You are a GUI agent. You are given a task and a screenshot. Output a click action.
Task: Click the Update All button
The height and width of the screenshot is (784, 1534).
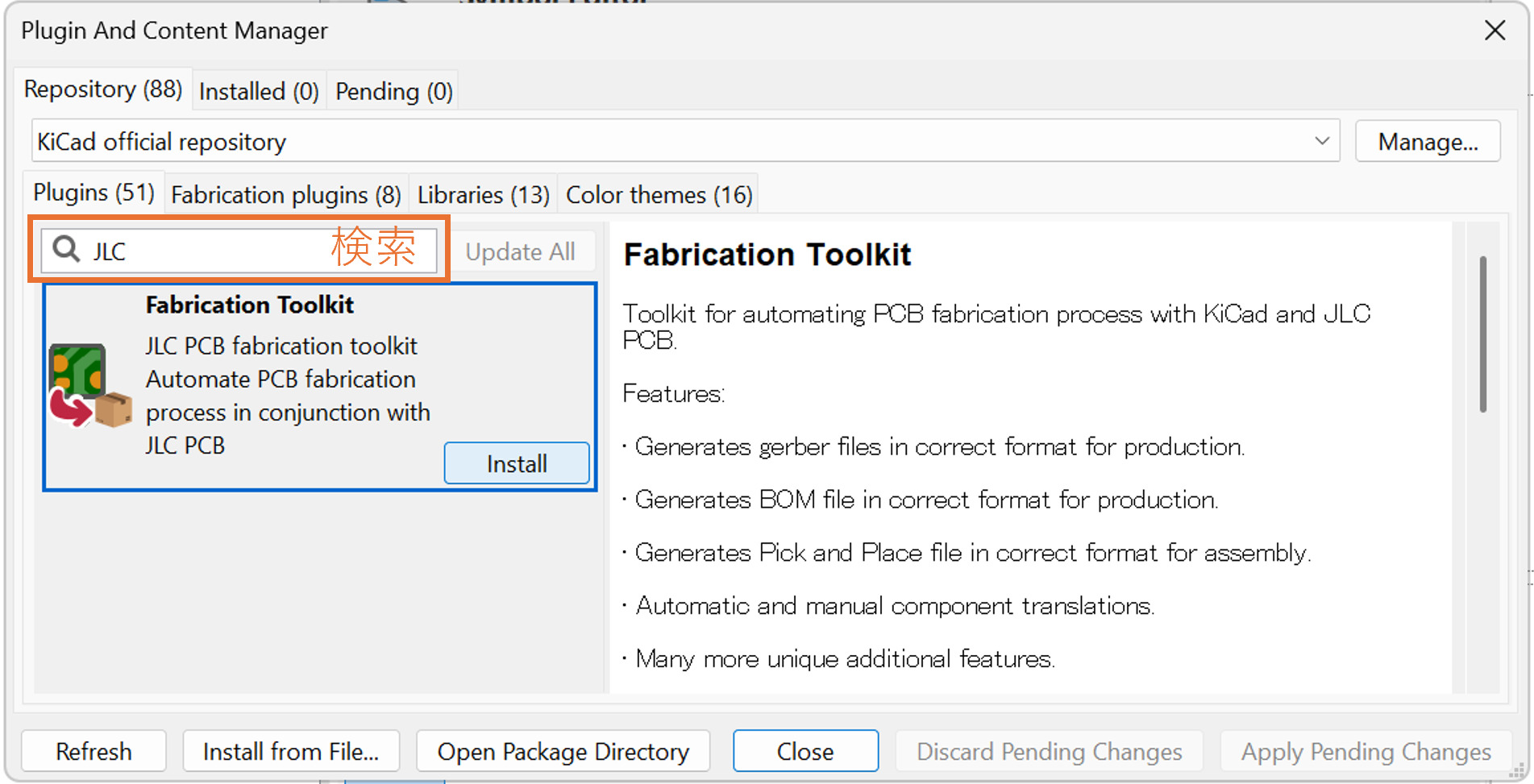point(521,252)
